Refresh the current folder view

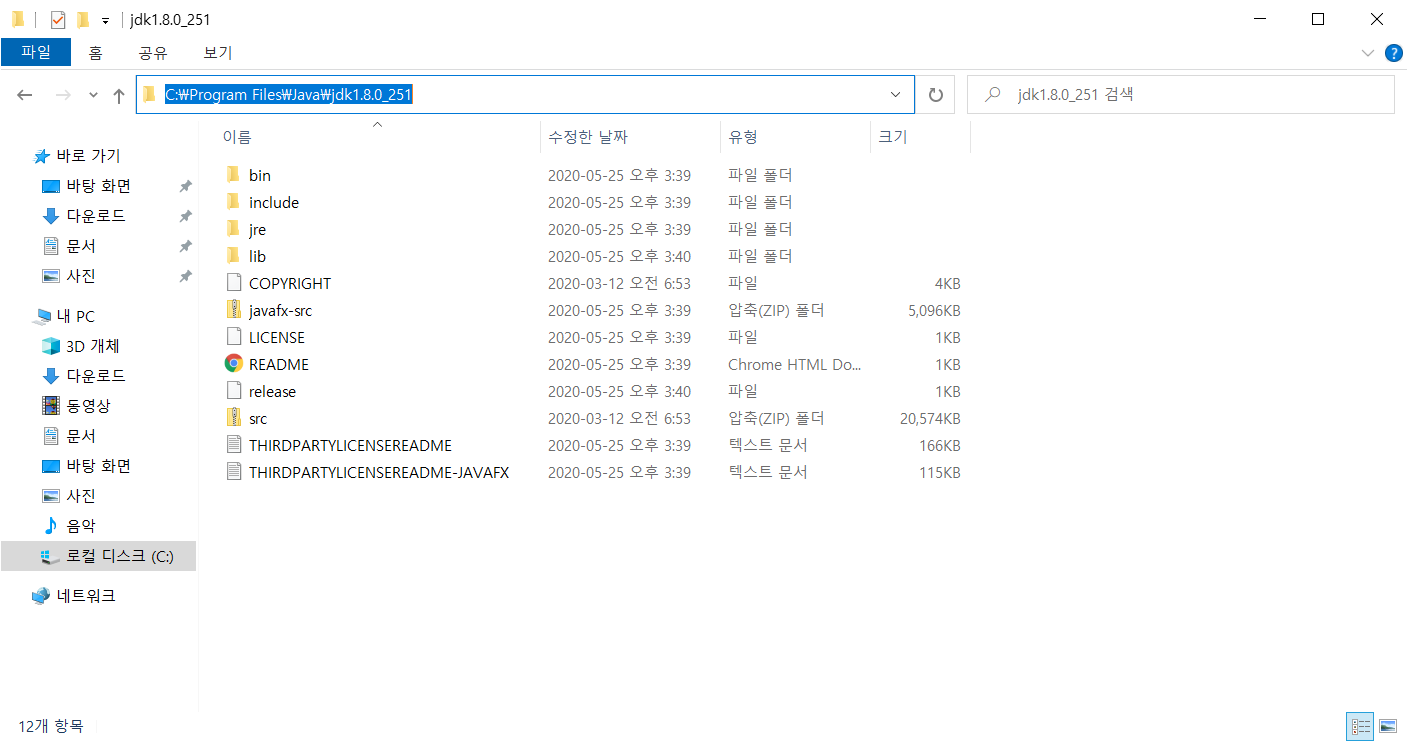coord(936,95)
